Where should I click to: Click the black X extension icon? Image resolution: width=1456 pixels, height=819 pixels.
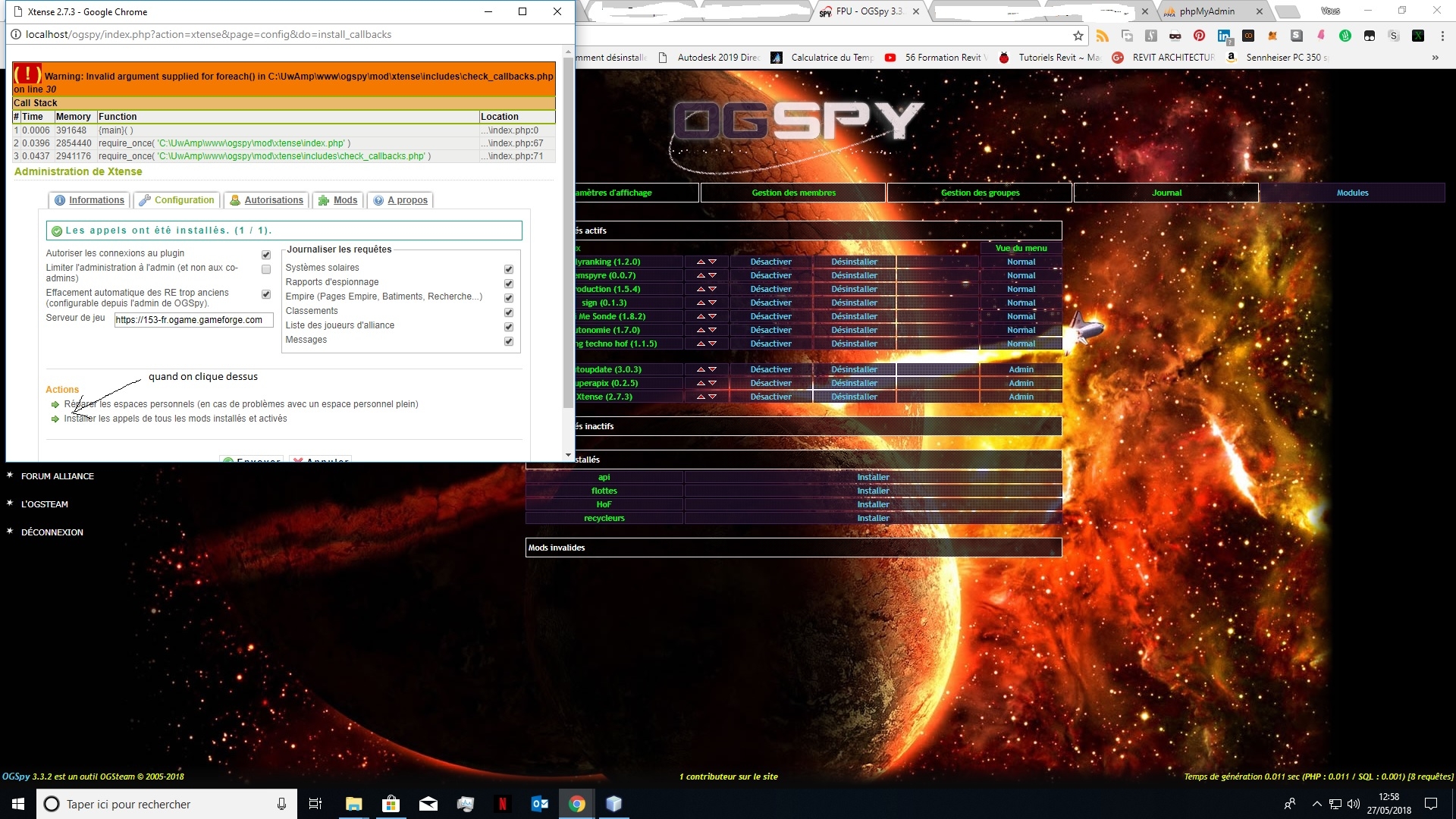(1417, 36)
